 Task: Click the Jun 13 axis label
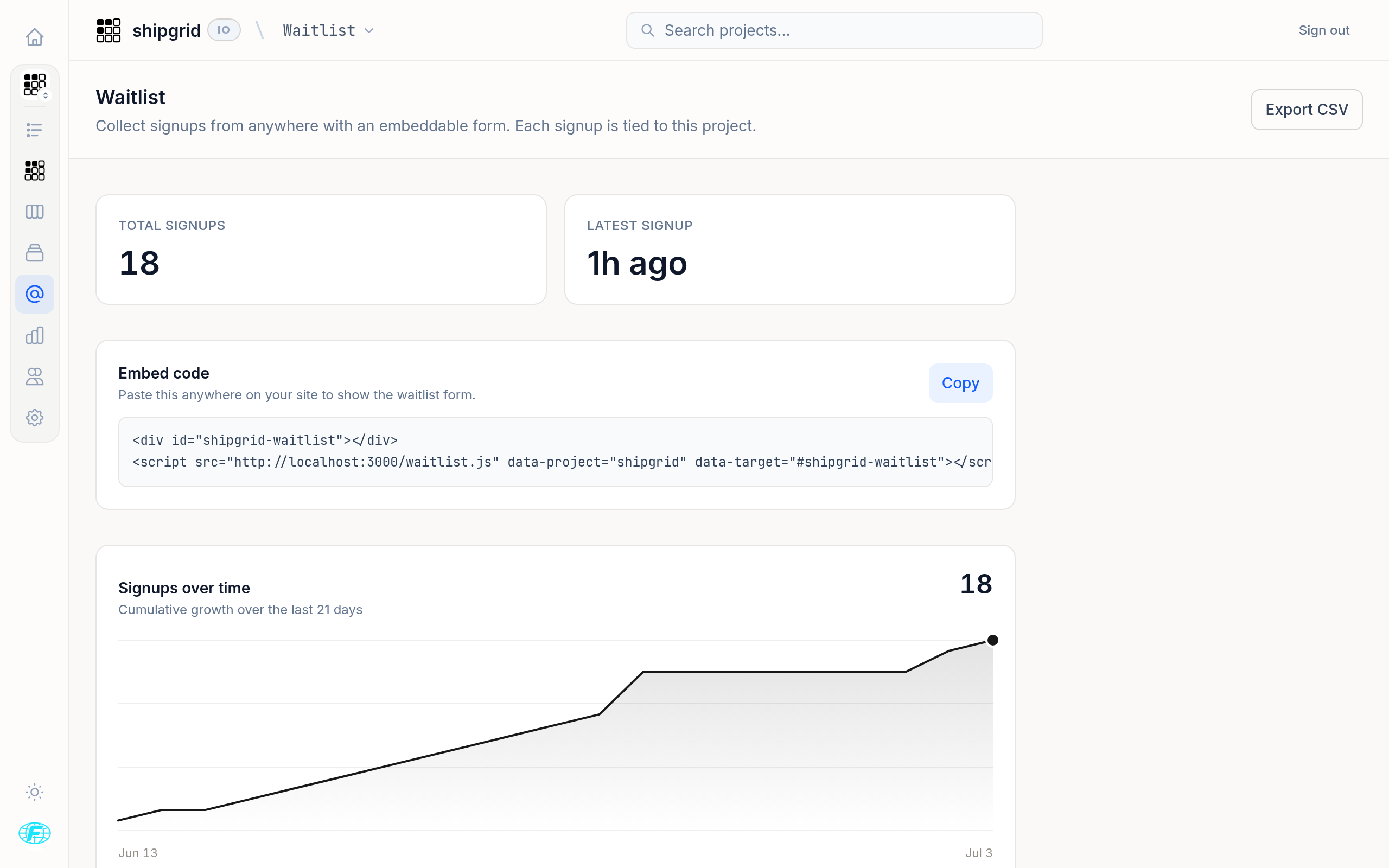[x=138, y=852]
